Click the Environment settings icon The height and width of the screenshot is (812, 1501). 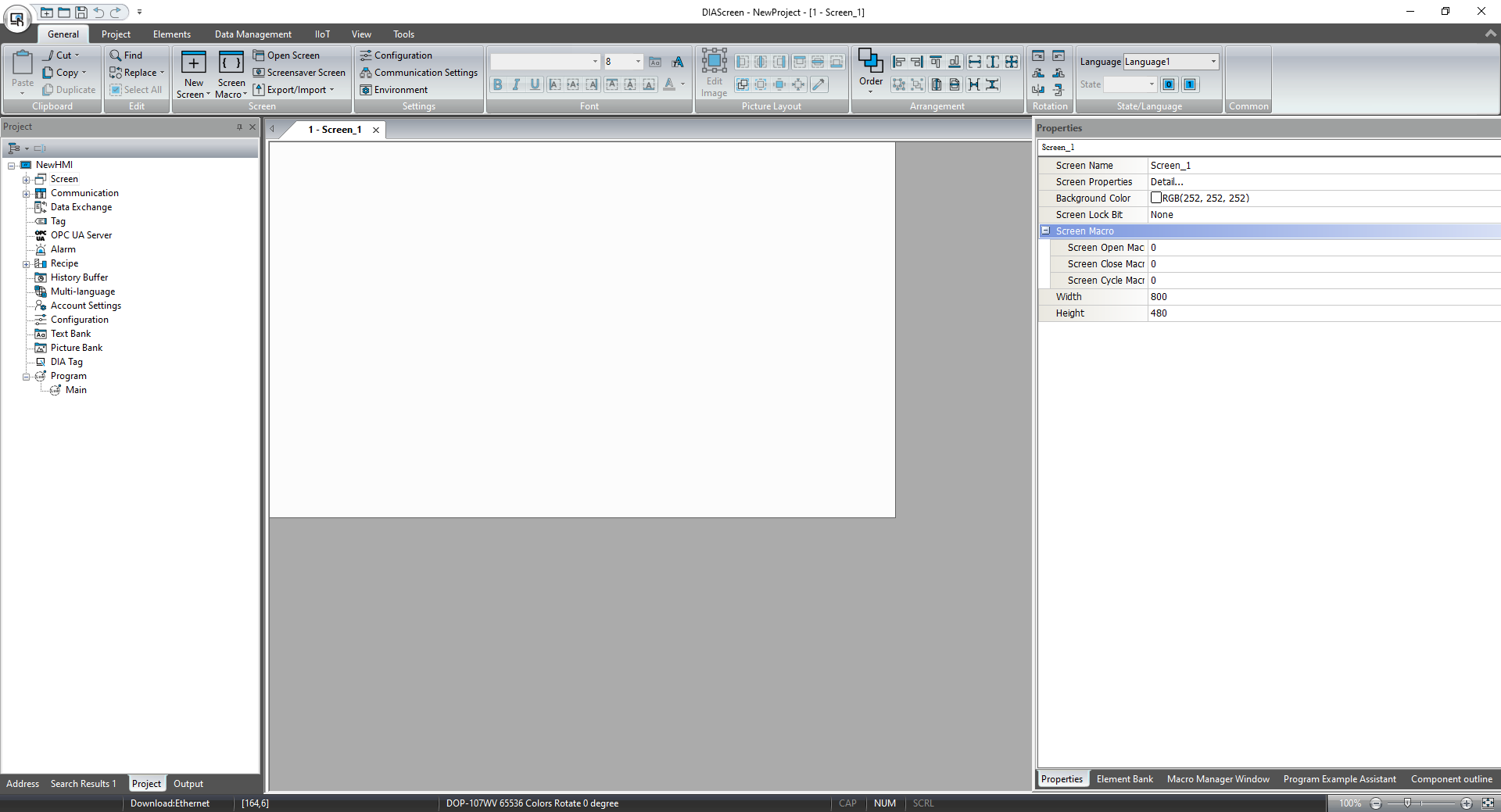[365, 90]
